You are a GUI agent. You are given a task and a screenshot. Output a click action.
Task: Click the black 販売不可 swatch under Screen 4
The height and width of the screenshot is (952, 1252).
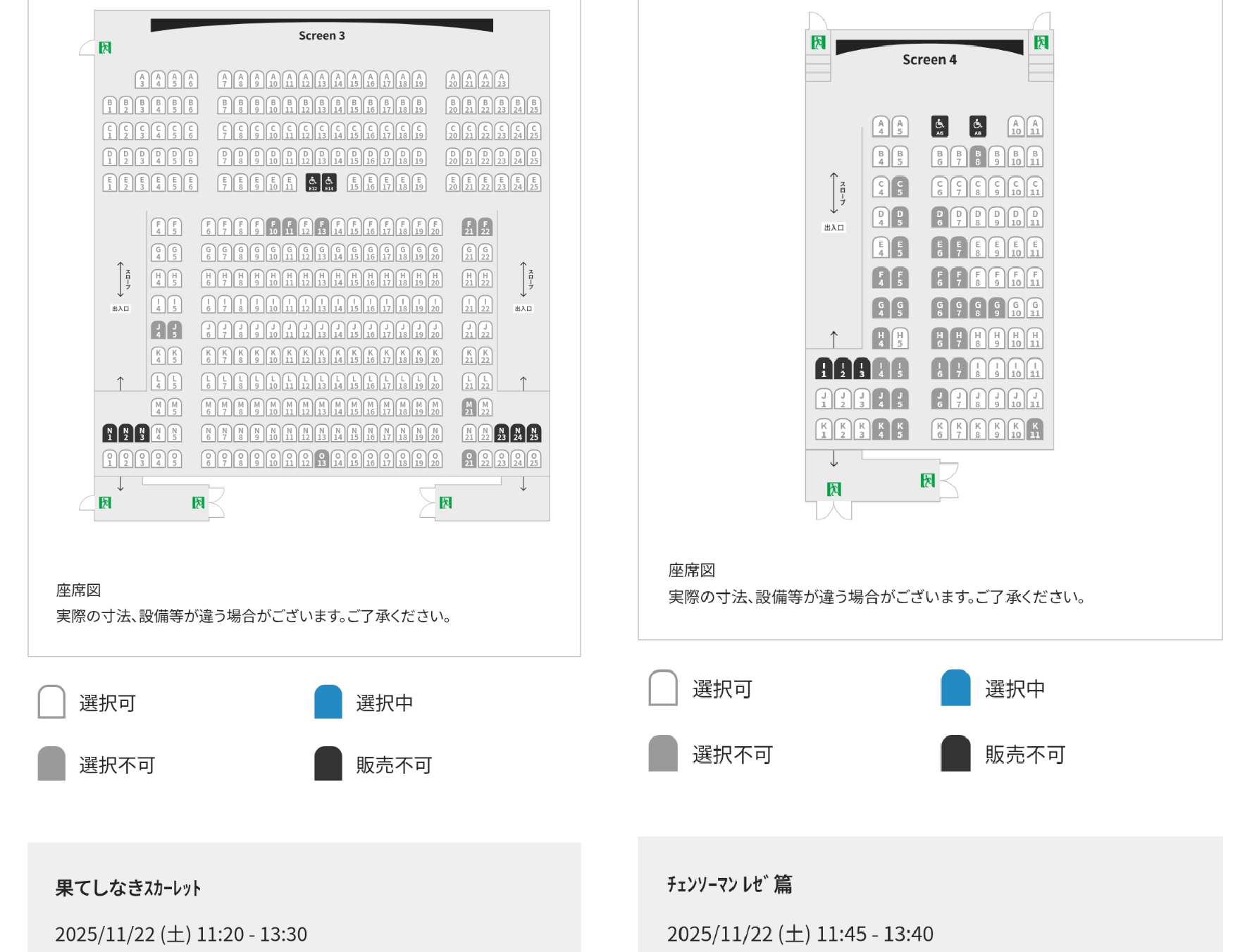pos(955,753)
